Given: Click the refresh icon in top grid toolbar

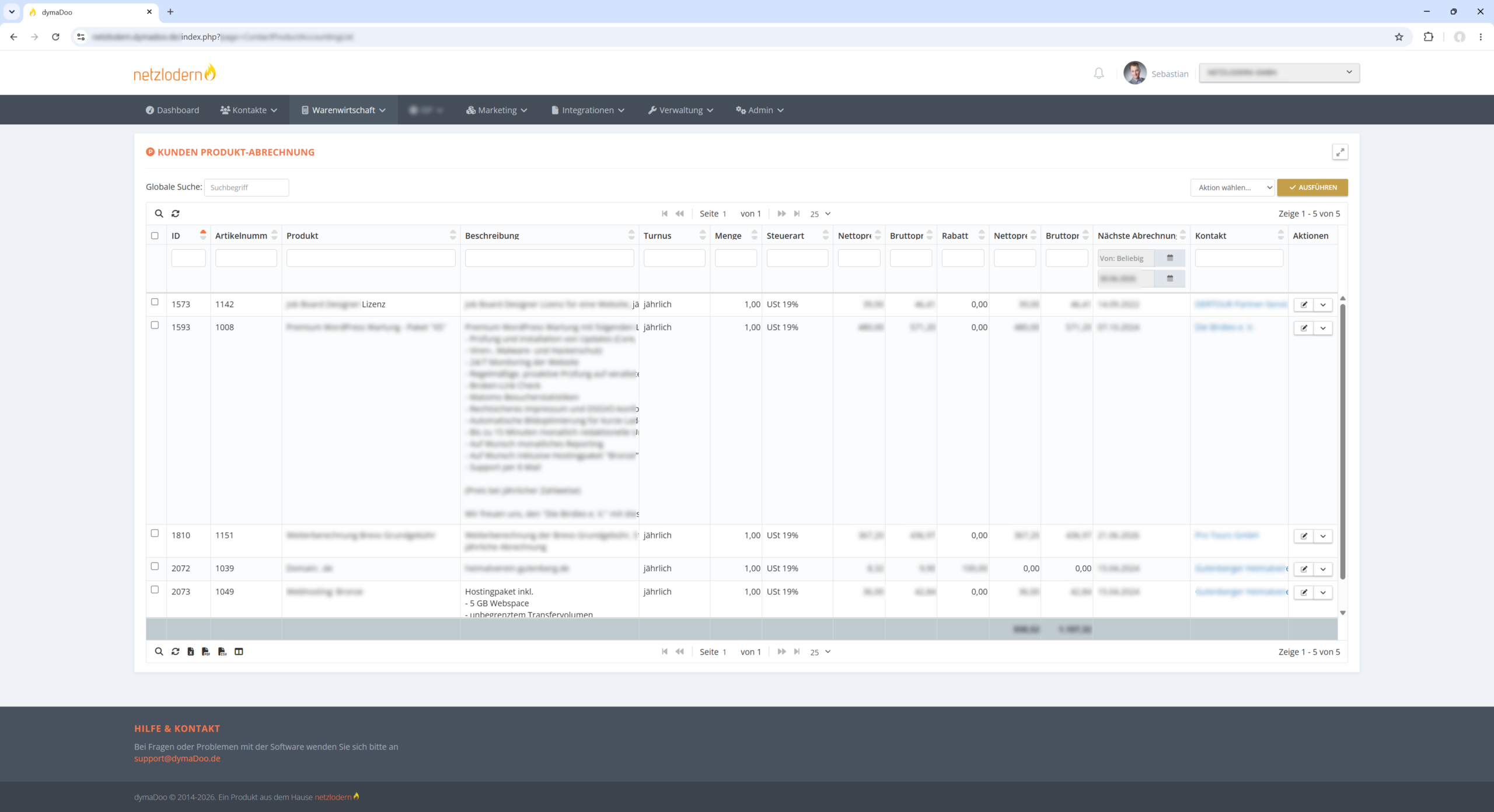Looking at the screenshot, I should pyautogui.click(x=175, y=213).
